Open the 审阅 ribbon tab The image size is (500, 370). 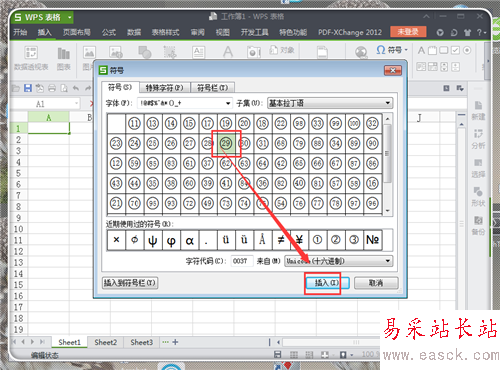point(197,32)
